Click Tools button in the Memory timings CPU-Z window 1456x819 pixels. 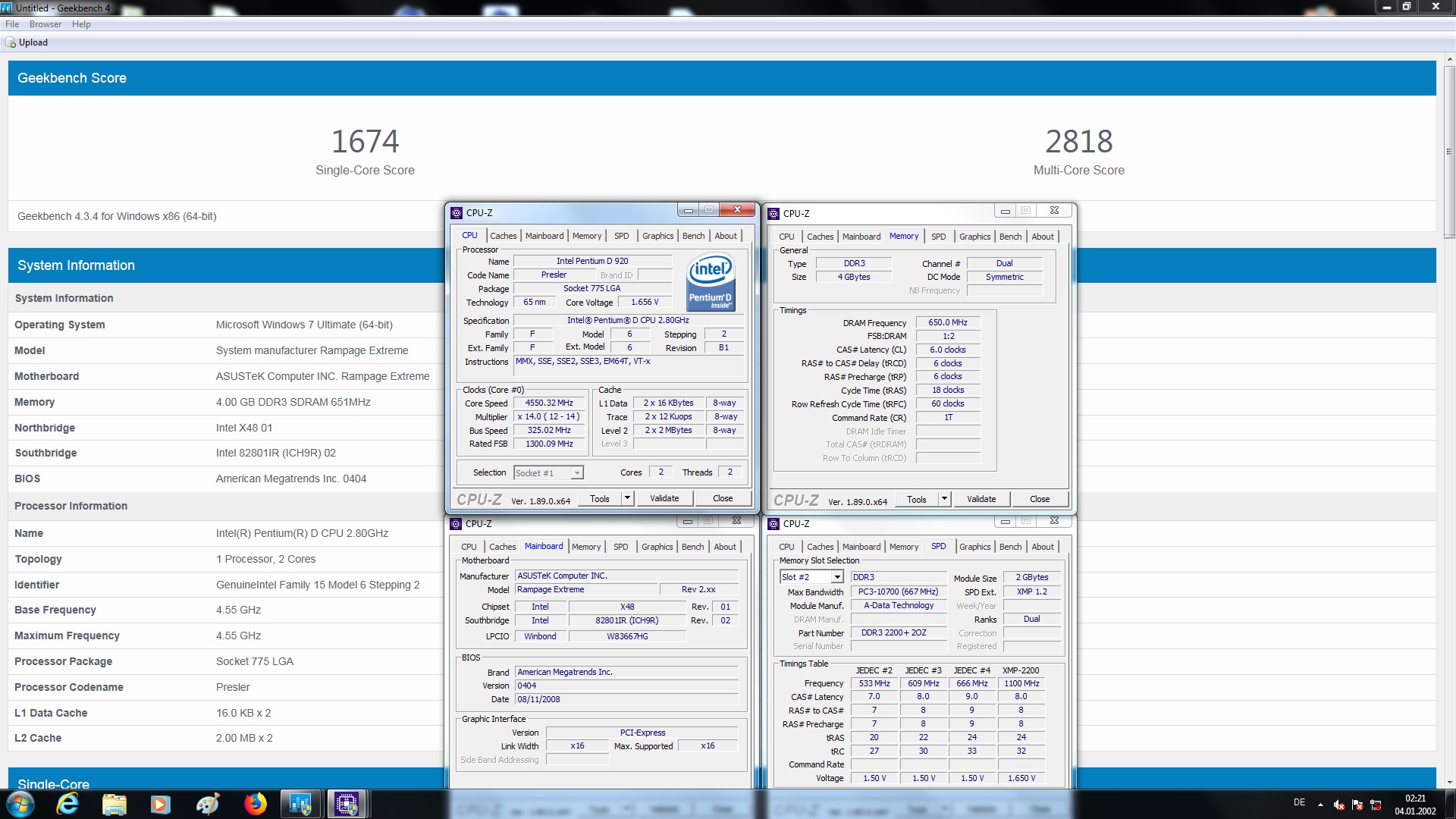(x=917, y=499)
